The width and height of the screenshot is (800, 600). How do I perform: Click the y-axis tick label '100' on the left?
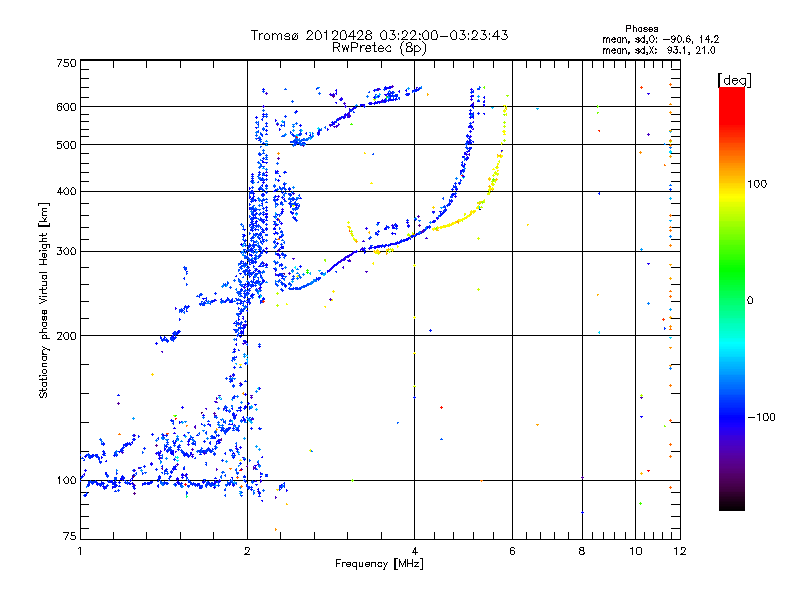click(66, 481)
